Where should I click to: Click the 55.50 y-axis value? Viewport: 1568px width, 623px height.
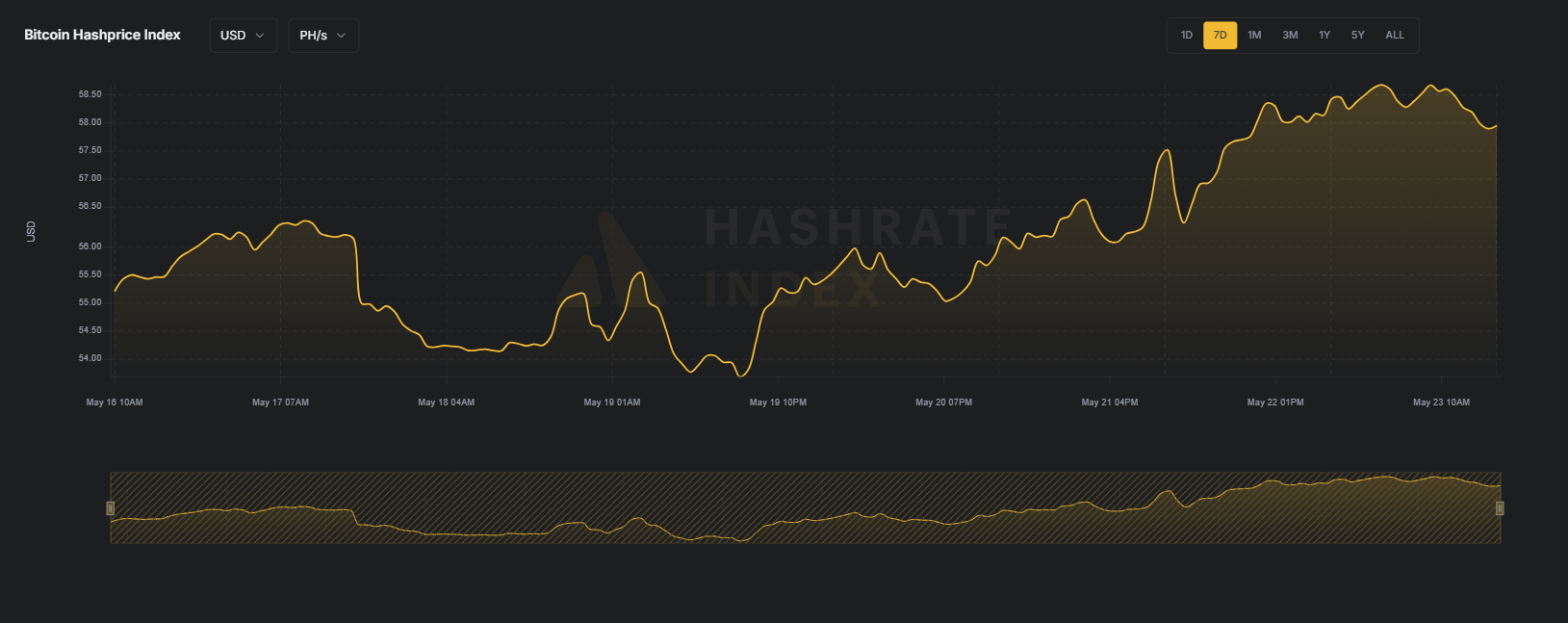point(90,274)
